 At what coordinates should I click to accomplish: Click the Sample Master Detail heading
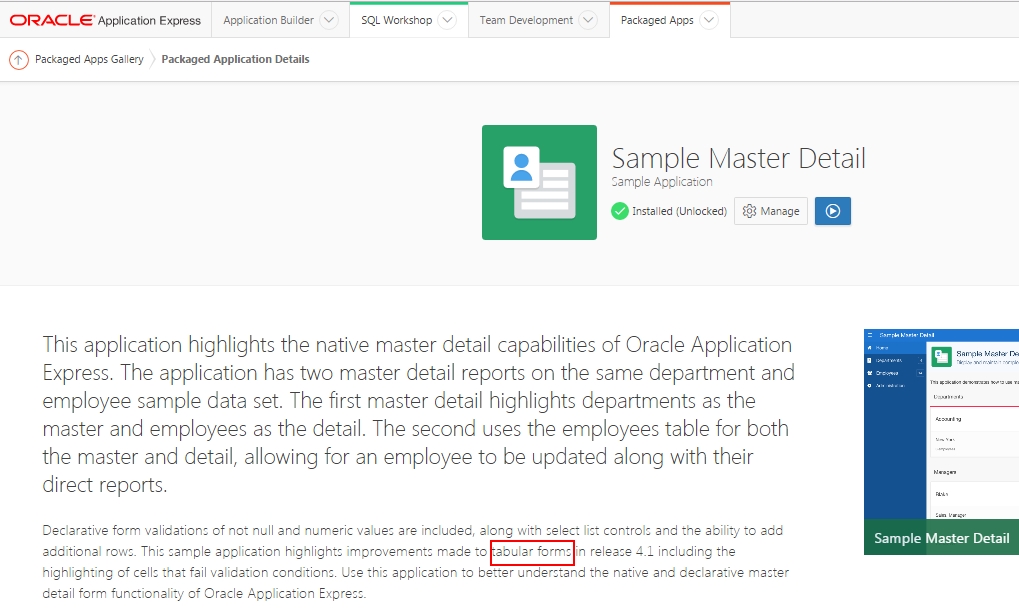[x=738, y=158]
